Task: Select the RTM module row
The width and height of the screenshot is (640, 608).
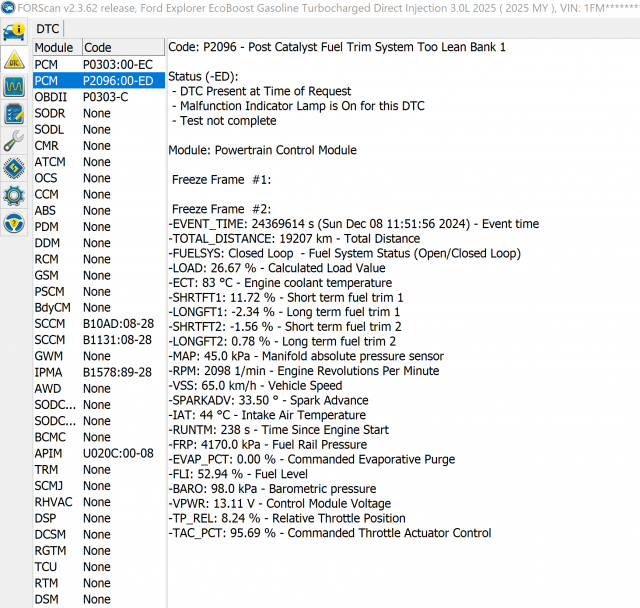Action: (x=99, y=583)
